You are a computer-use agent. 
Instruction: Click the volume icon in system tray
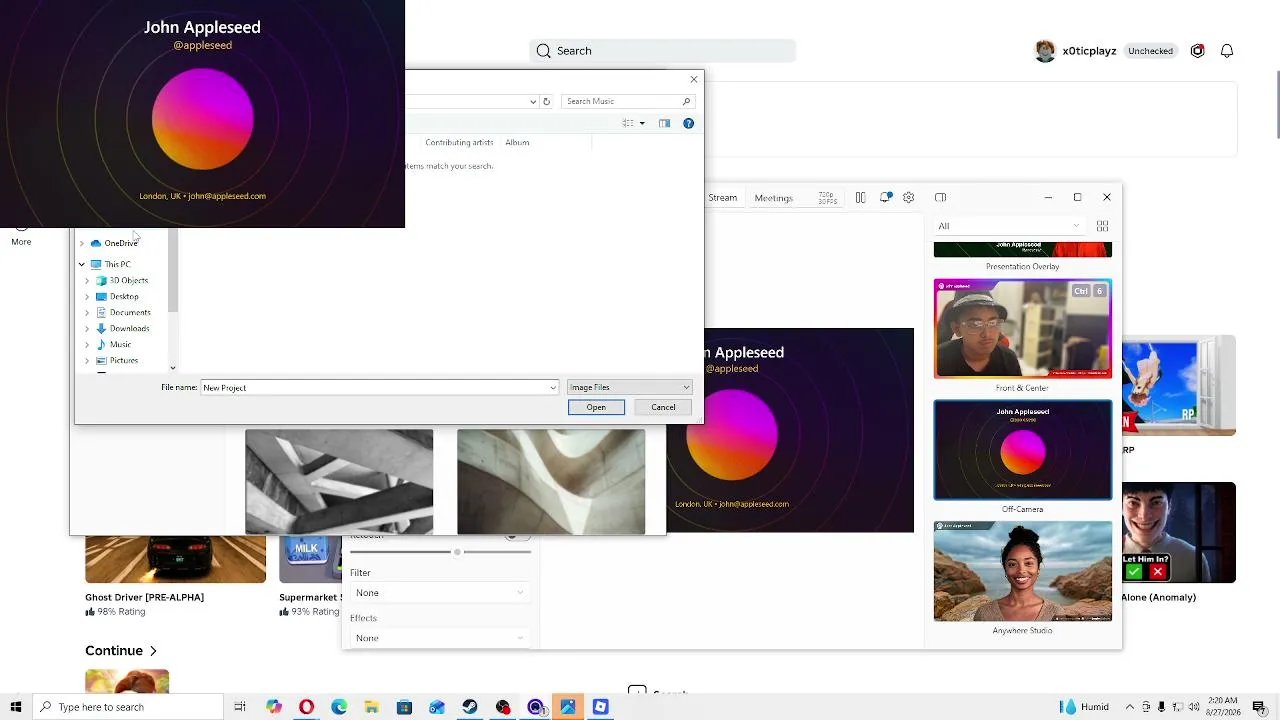click(1194, 707)
